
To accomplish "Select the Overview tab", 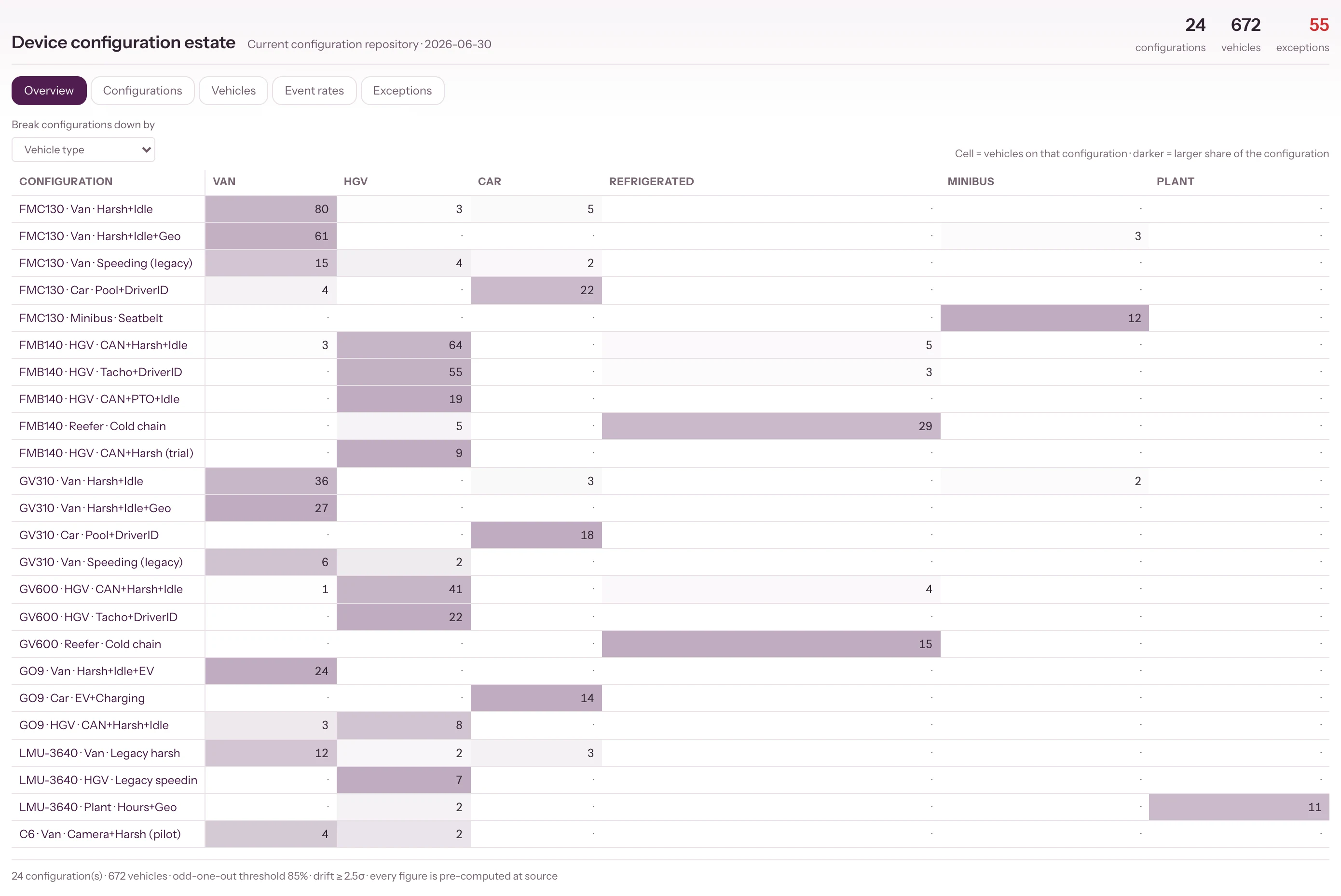I will [49, 90].
